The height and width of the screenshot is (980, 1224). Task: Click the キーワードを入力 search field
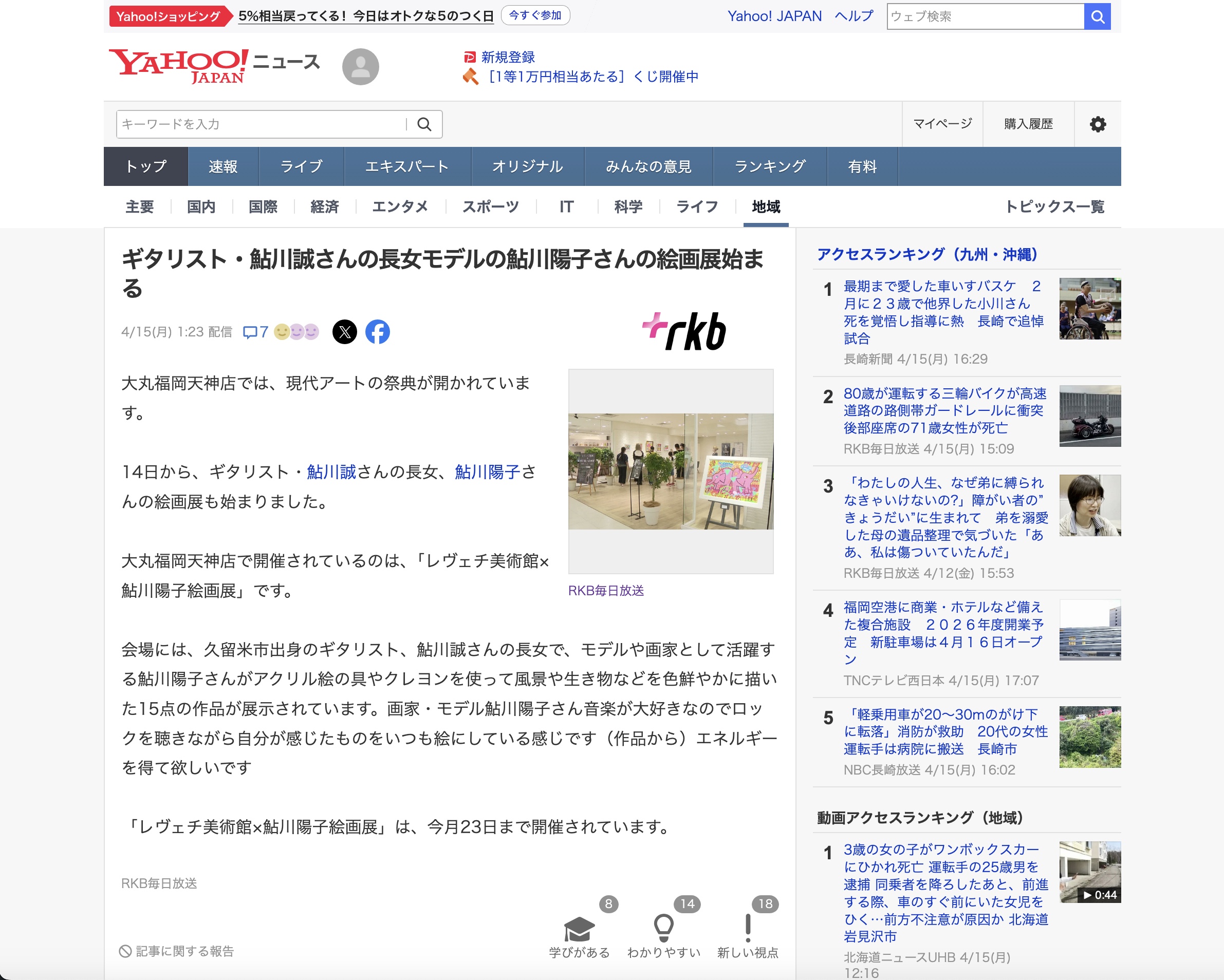click(261, 124)
